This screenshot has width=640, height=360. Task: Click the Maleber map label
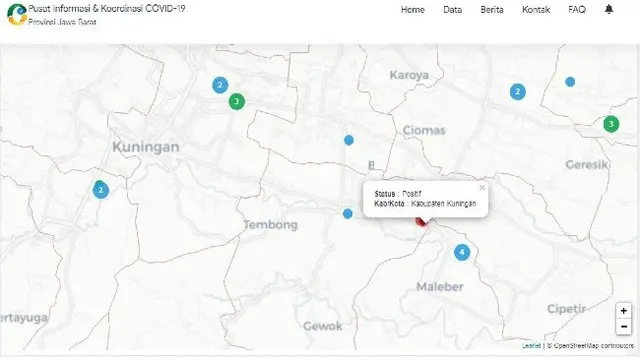coord(440,287)
